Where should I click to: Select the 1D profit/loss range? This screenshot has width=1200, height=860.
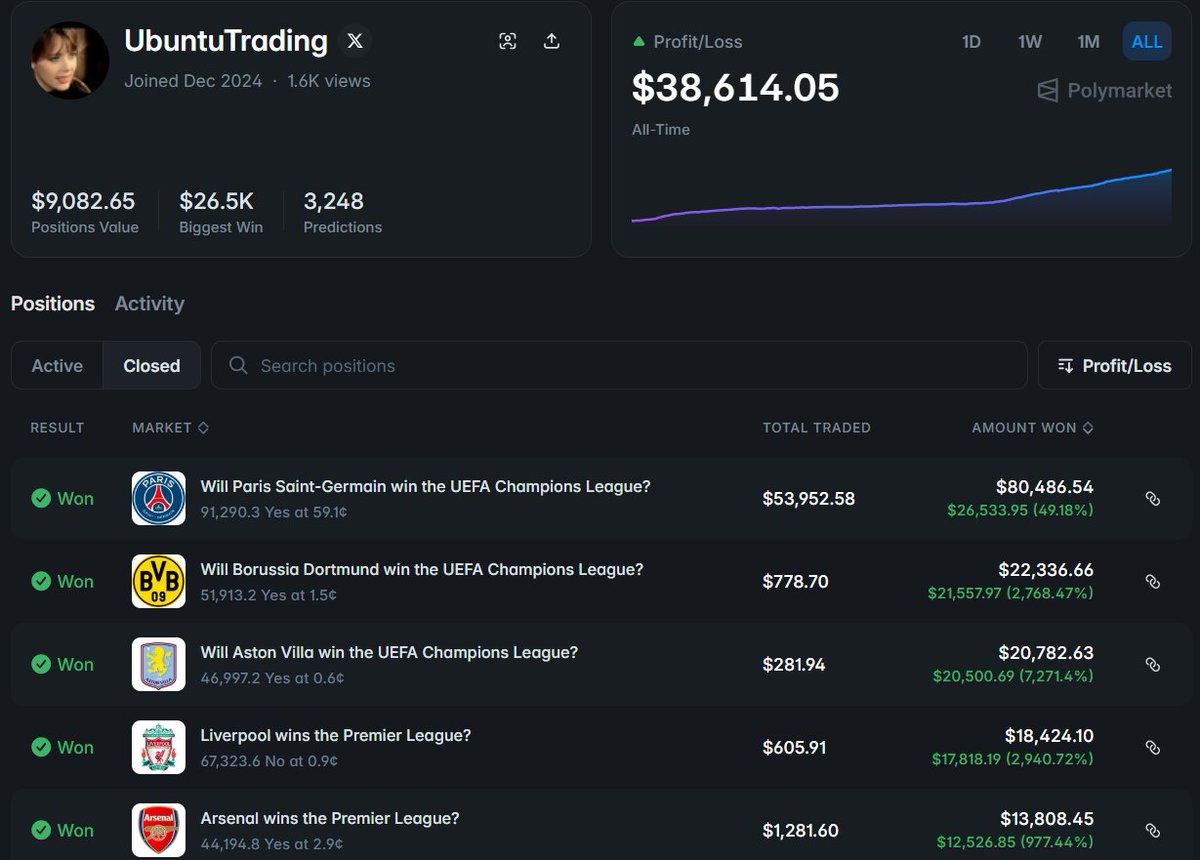click(971, 42)
